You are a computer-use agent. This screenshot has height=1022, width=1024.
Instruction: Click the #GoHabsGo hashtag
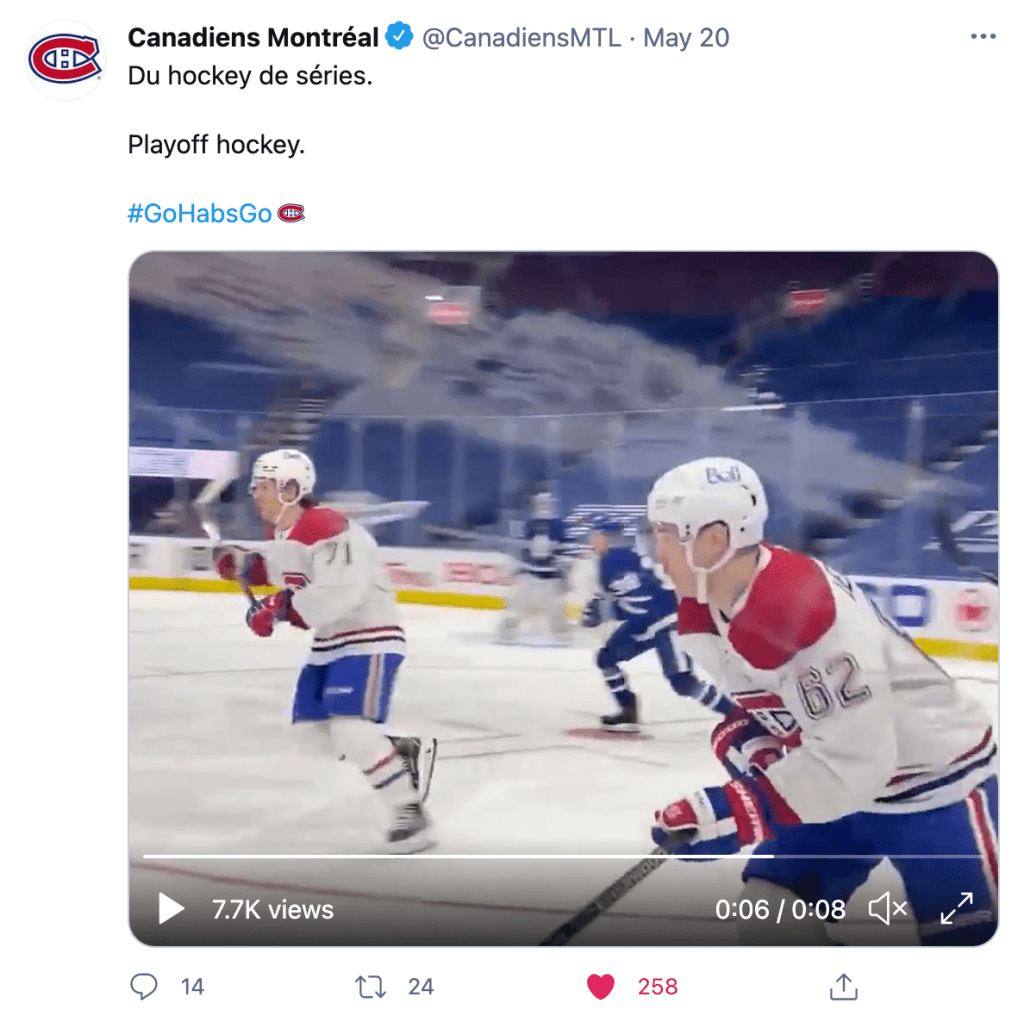(200, 213)
